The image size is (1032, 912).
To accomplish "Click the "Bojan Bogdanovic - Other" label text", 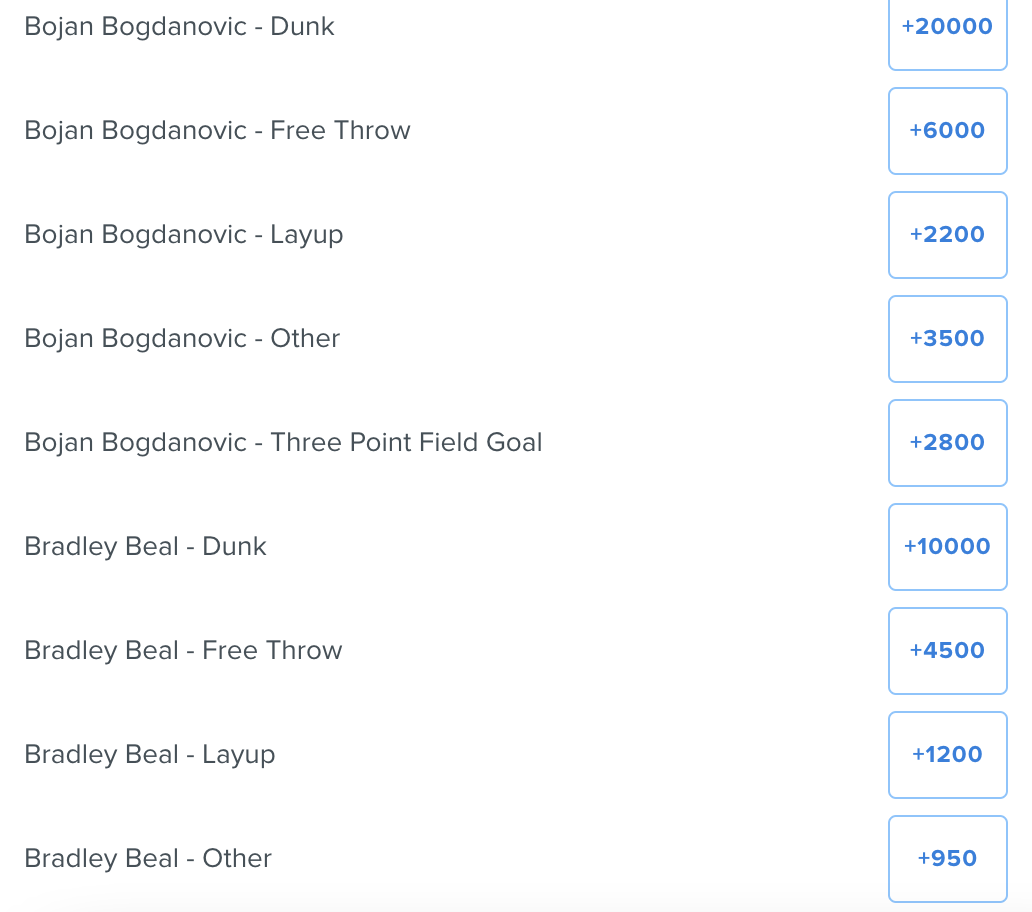I will click(182, 338).
